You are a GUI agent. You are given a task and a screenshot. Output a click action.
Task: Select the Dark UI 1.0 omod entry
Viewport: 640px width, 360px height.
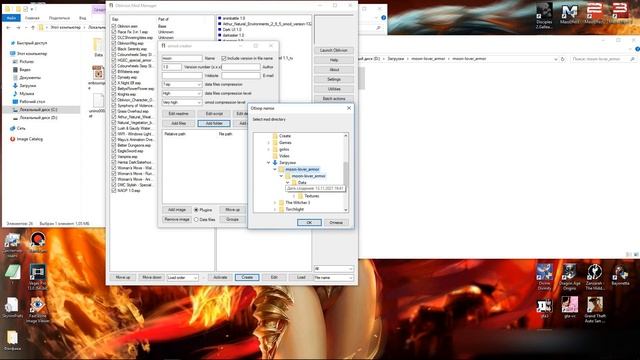point(232,30)
